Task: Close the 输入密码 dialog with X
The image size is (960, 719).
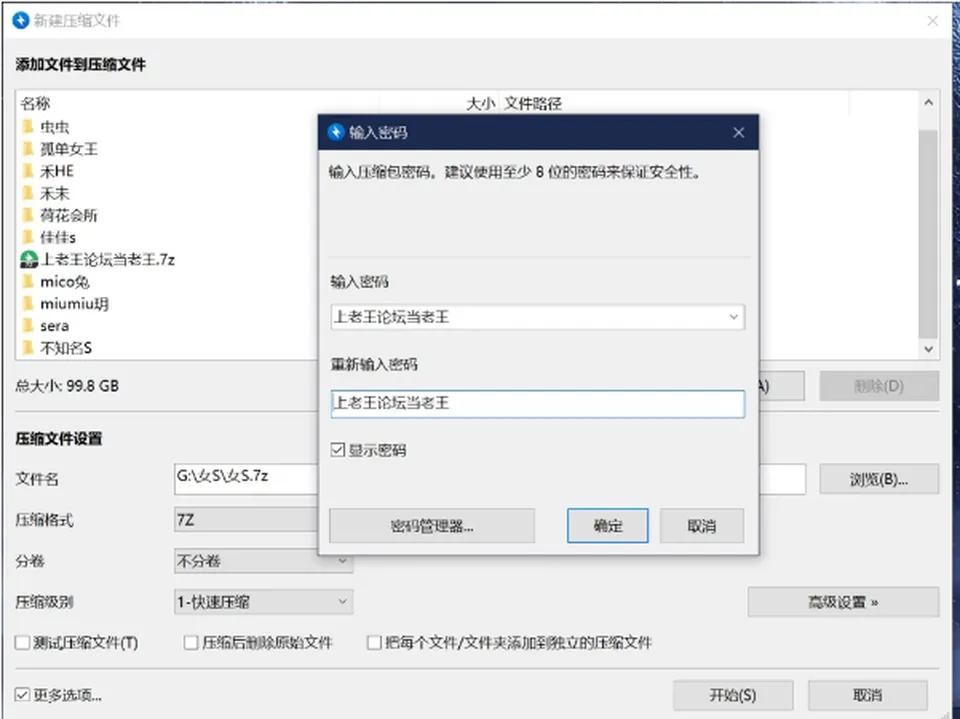Action: click(x=738, y=132)
